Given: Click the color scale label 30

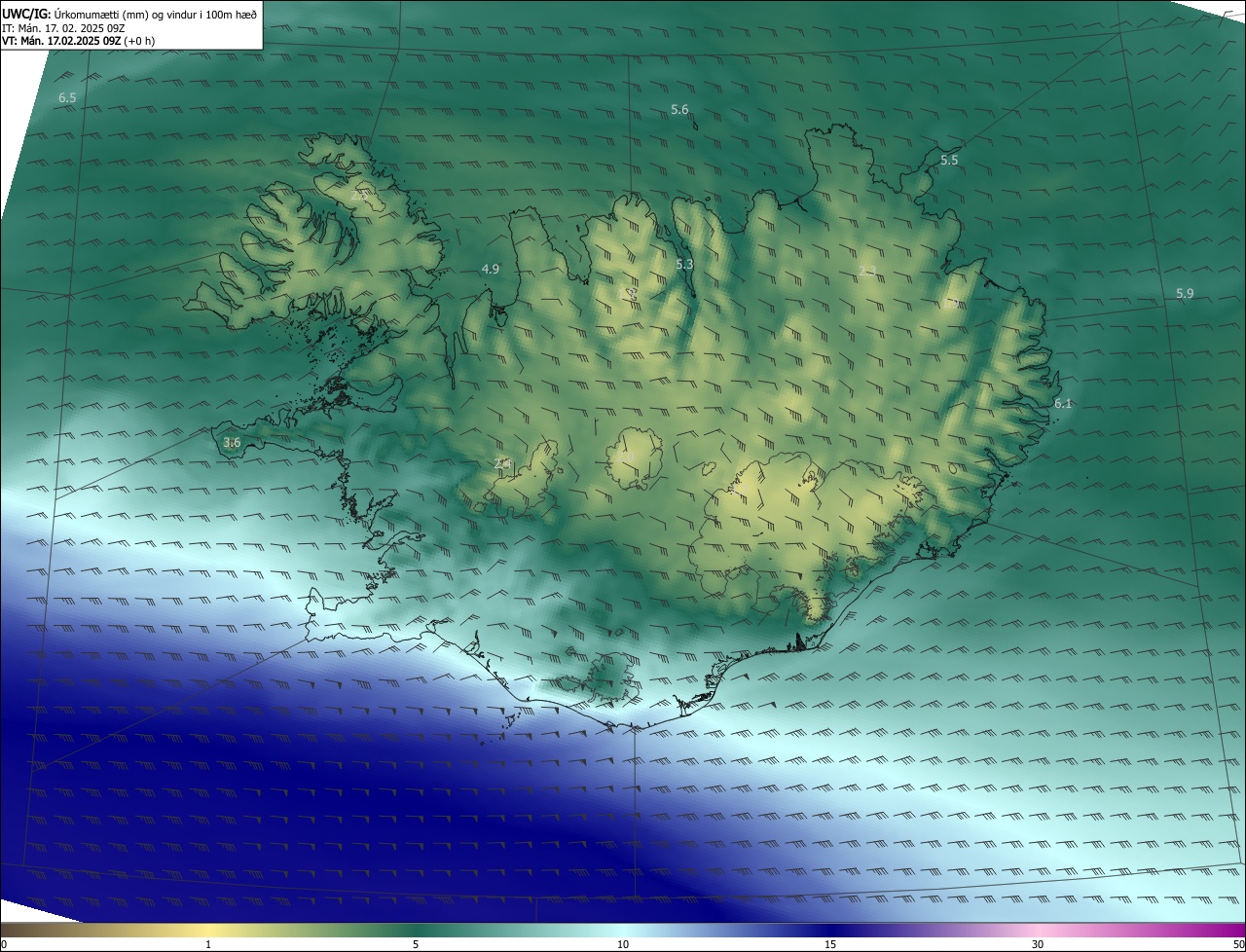Looking at the screenshot, I should [1038, 944].
